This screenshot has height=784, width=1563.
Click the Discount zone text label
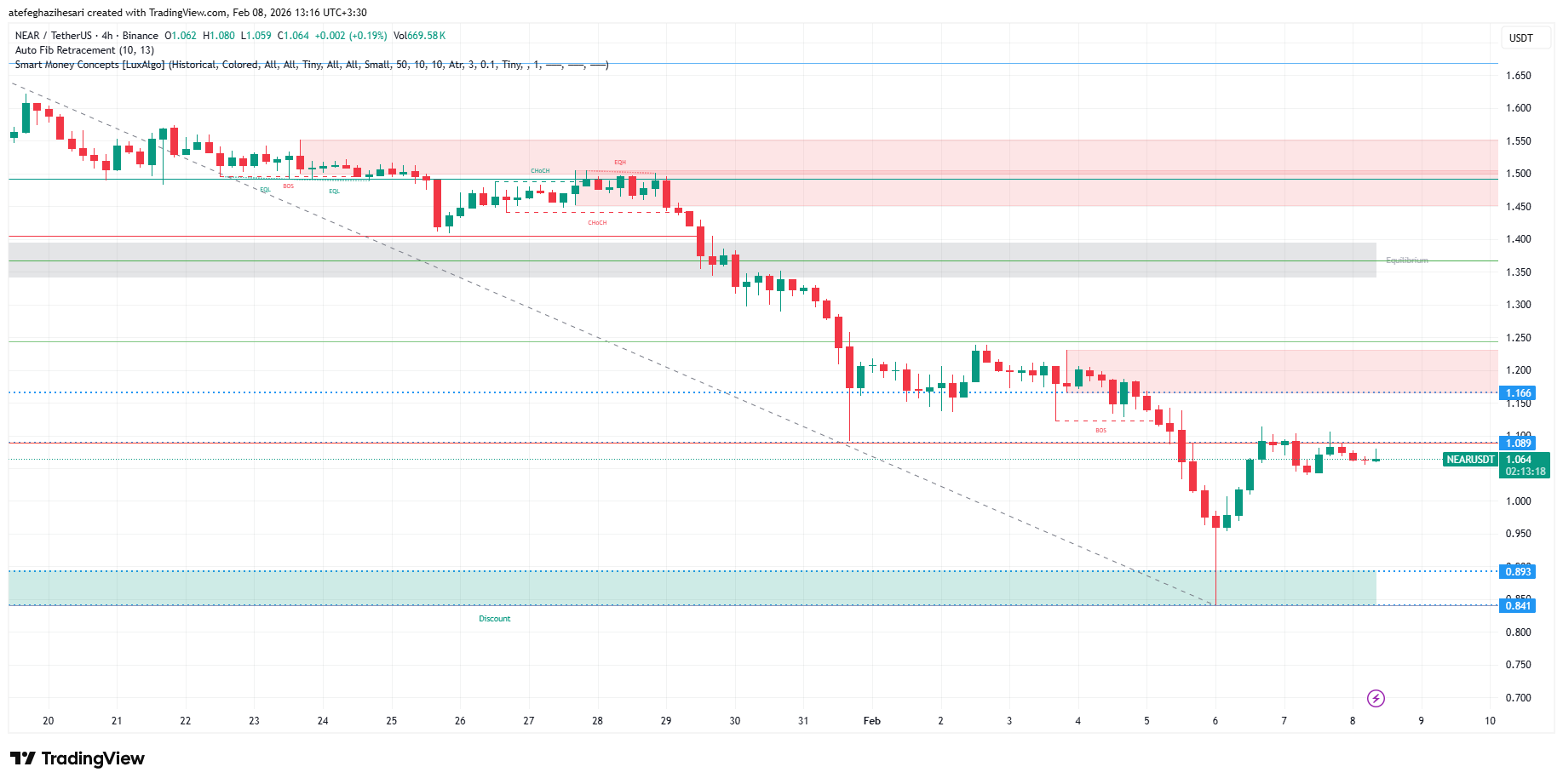tap(494, 619)
